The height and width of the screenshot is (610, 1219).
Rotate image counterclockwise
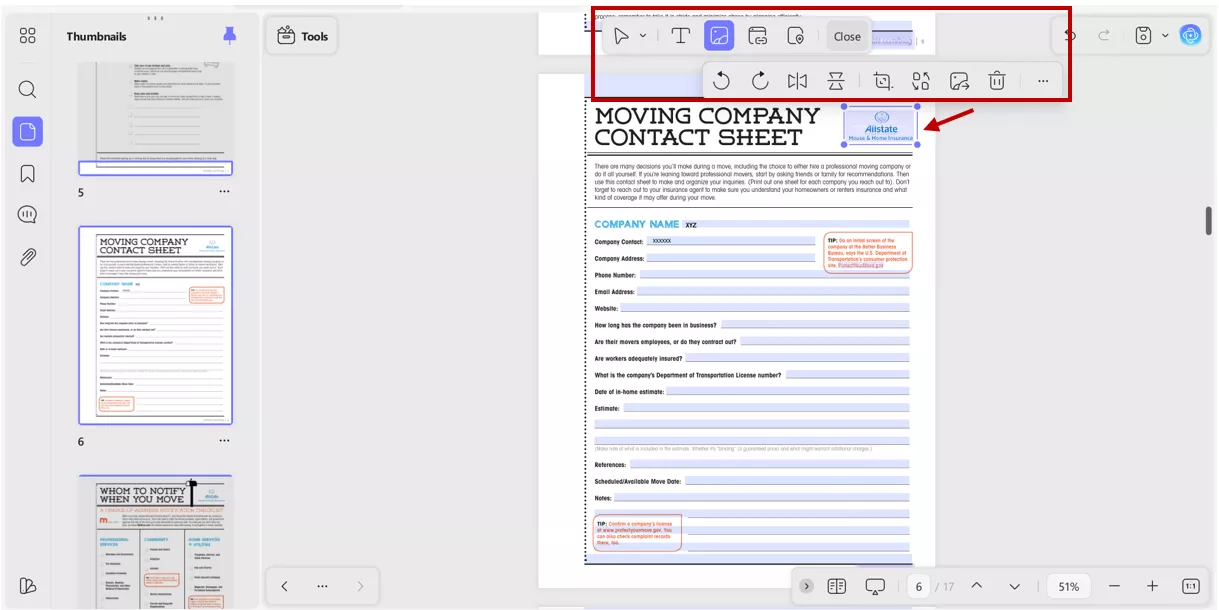[x=721, y=81]
